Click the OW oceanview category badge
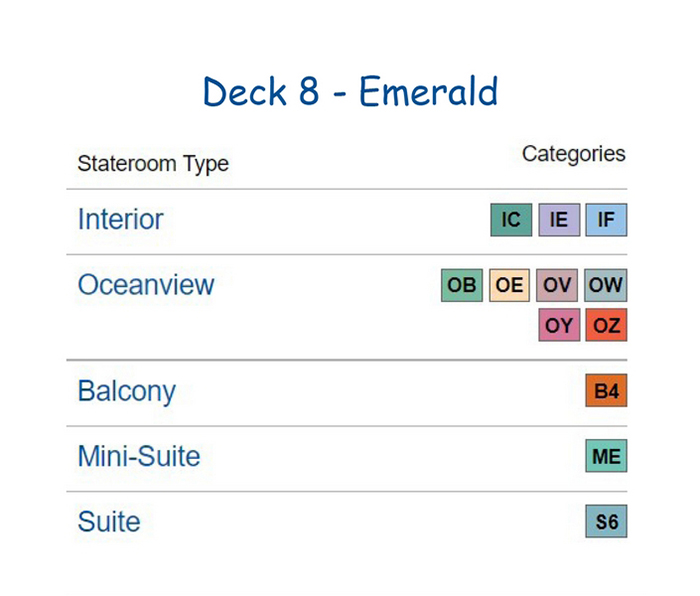This screenshot has height=596, width=700. (x=606, y=285)
